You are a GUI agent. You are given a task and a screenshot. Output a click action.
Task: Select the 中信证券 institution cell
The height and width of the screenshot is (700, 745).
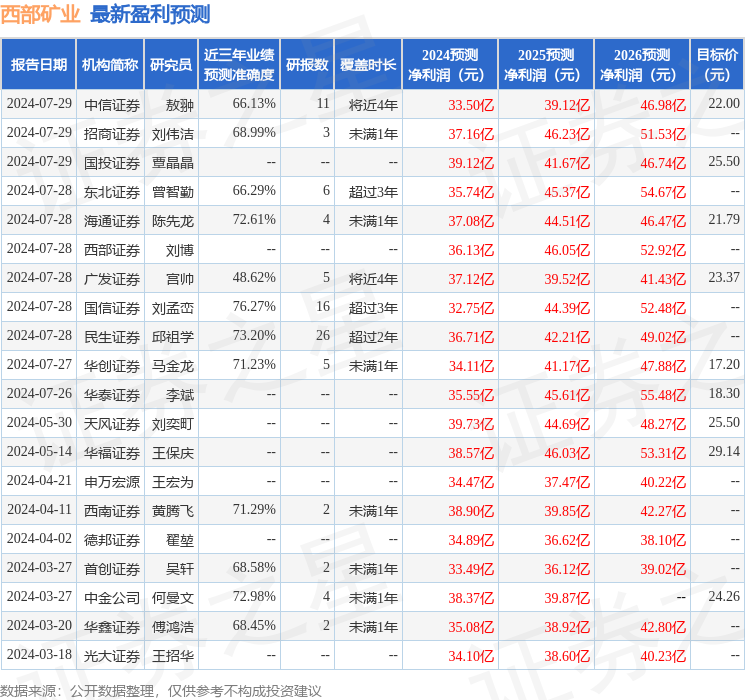tap(112, 105)
